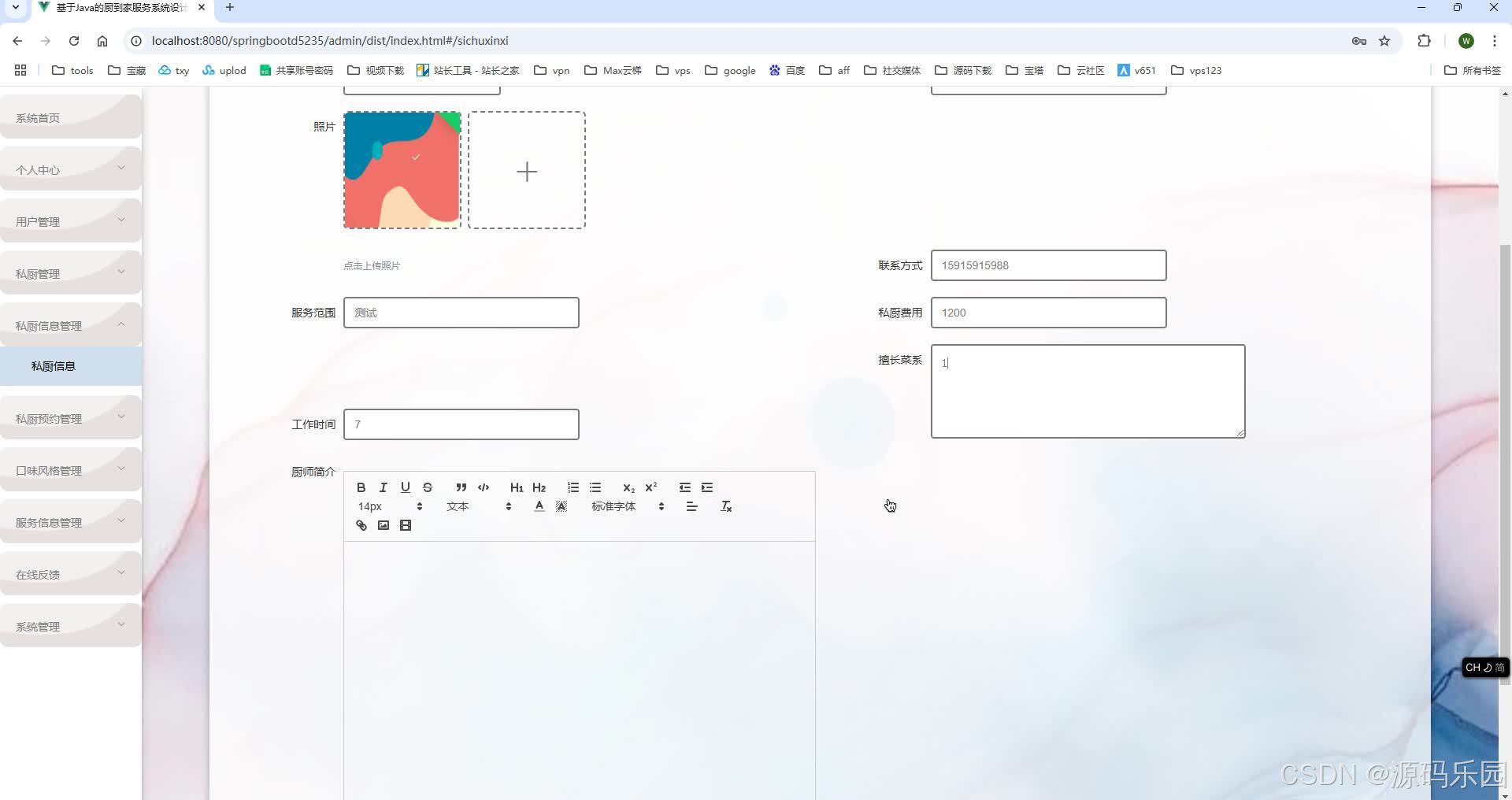Select the 私厨信息 sidebar item

pos(53,365)
